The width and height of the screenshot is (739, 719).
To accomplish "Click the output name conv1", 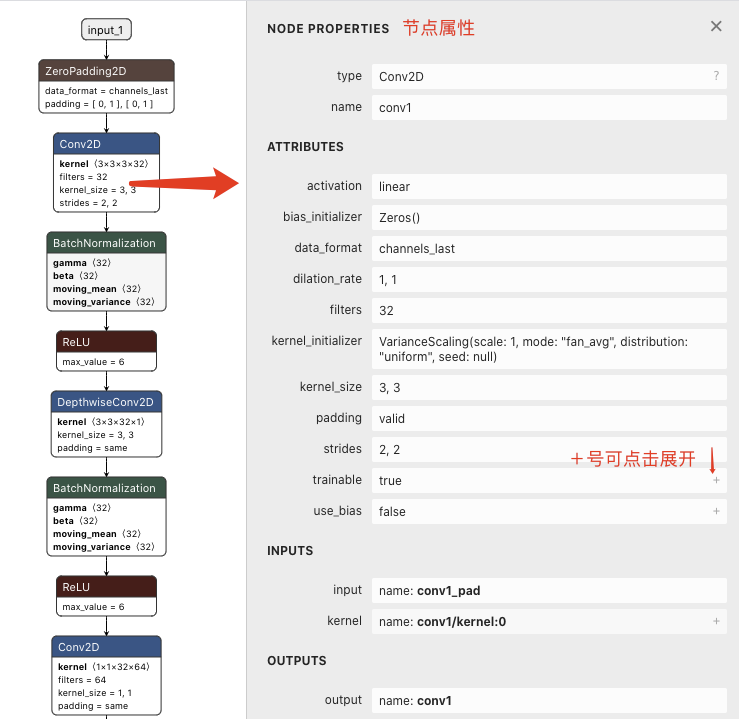I will tap(549, 701).
